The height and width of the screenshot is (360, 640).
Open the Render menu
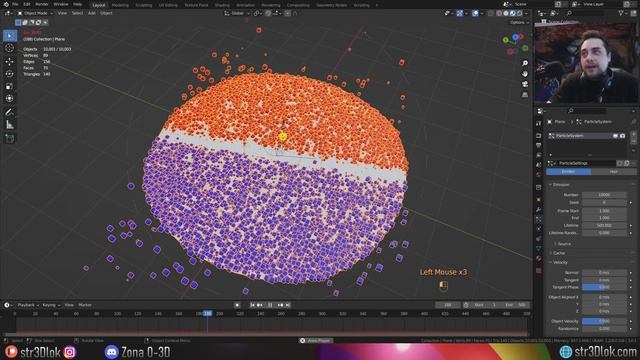click(42, 4)
